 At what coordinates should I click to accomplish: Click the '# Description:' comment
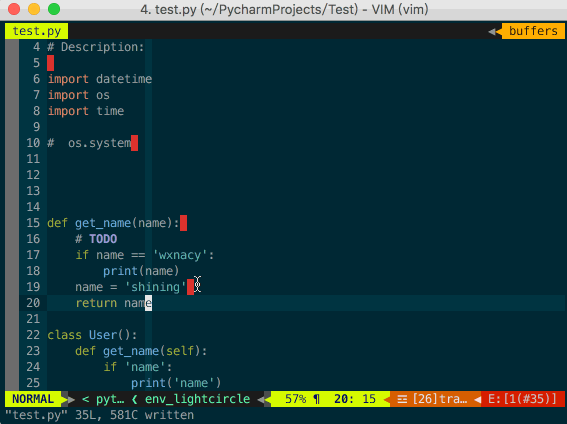pyautogui.click(x=96, y=47)
